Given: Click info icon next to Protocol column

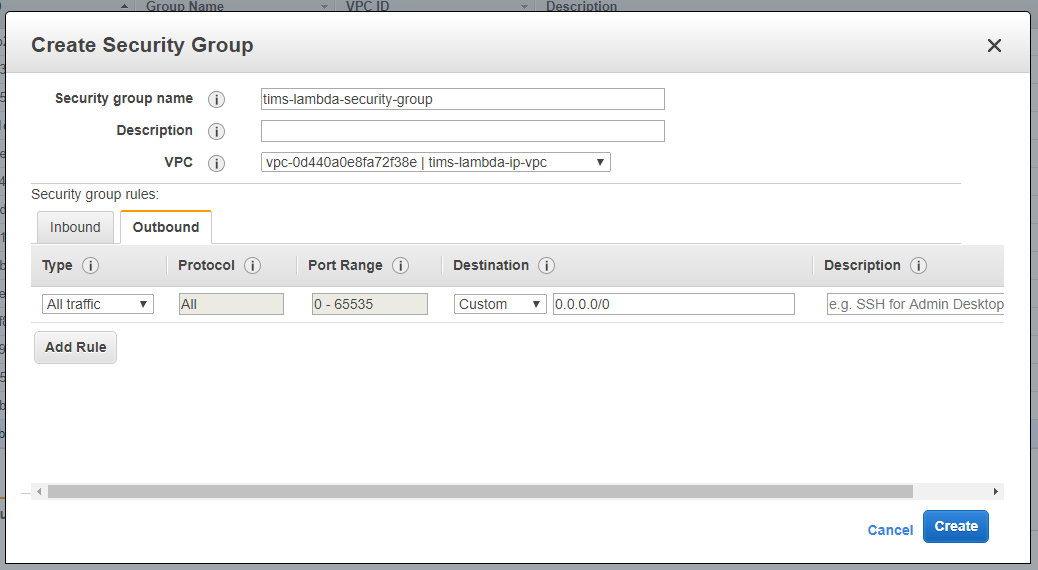Looking at the screenshot, I should tap(252, 265).
